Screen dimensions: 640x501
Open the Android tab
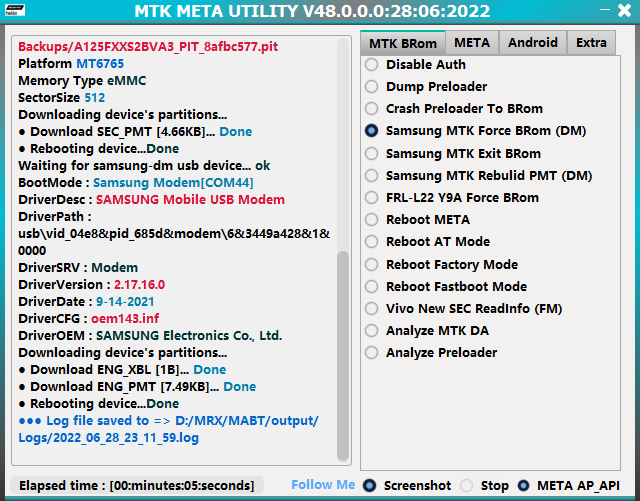click(533, 42)
